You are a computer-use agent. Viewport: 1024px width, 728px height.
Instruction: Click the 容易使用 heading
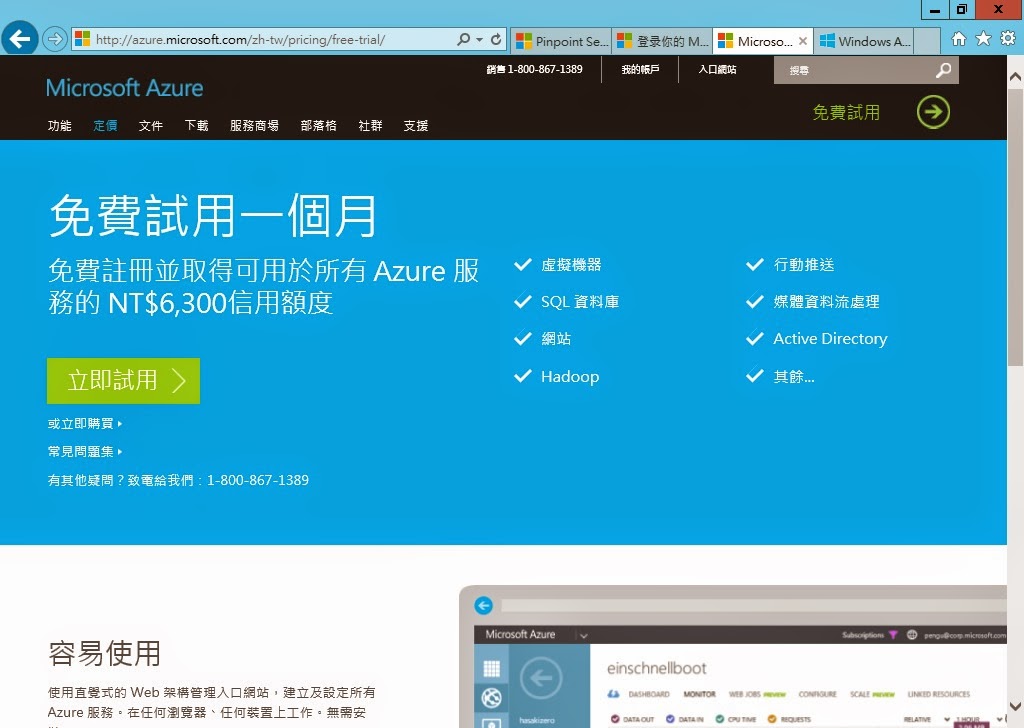104,653
